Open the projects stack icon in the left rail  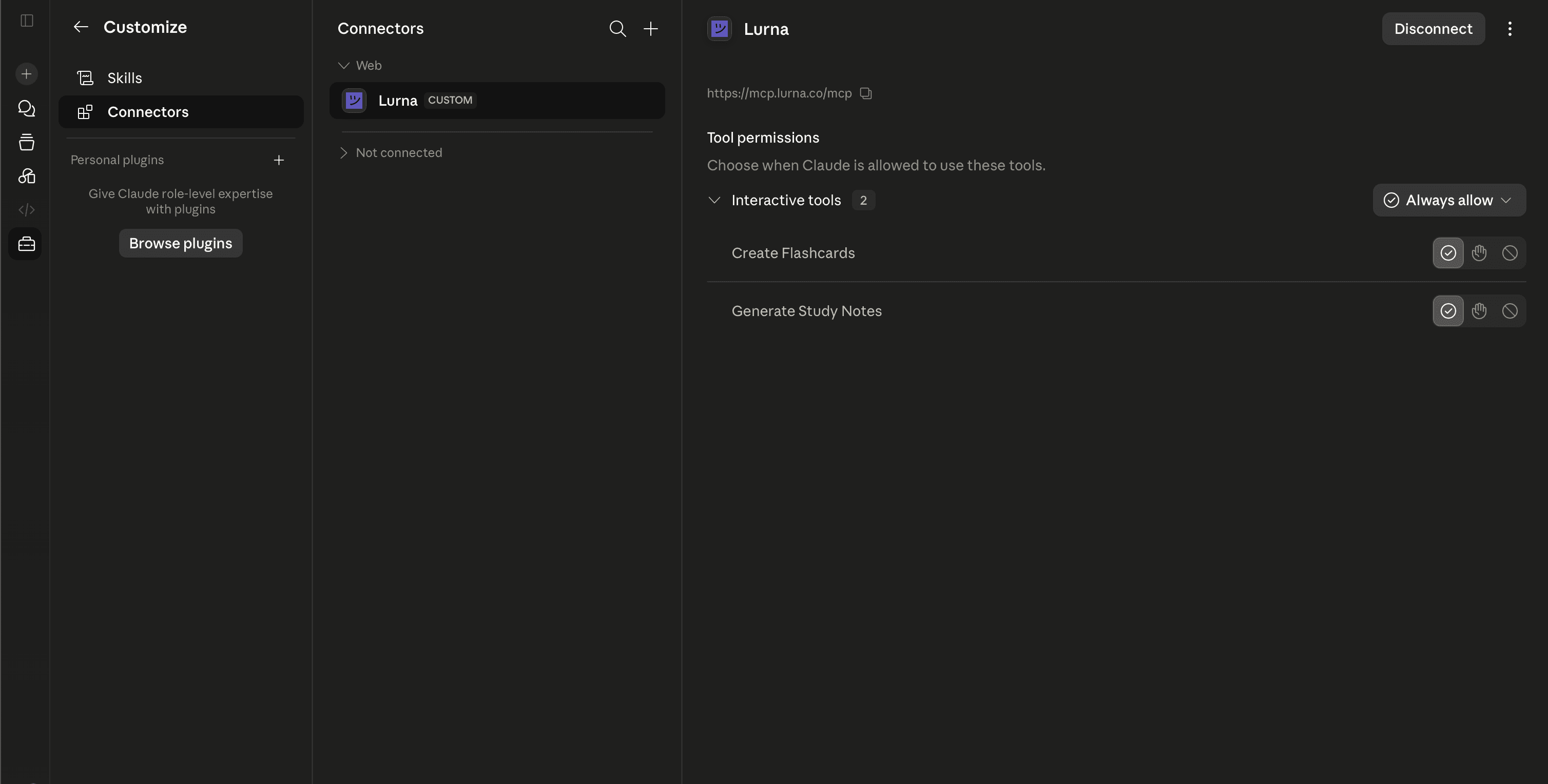[27, 142]
